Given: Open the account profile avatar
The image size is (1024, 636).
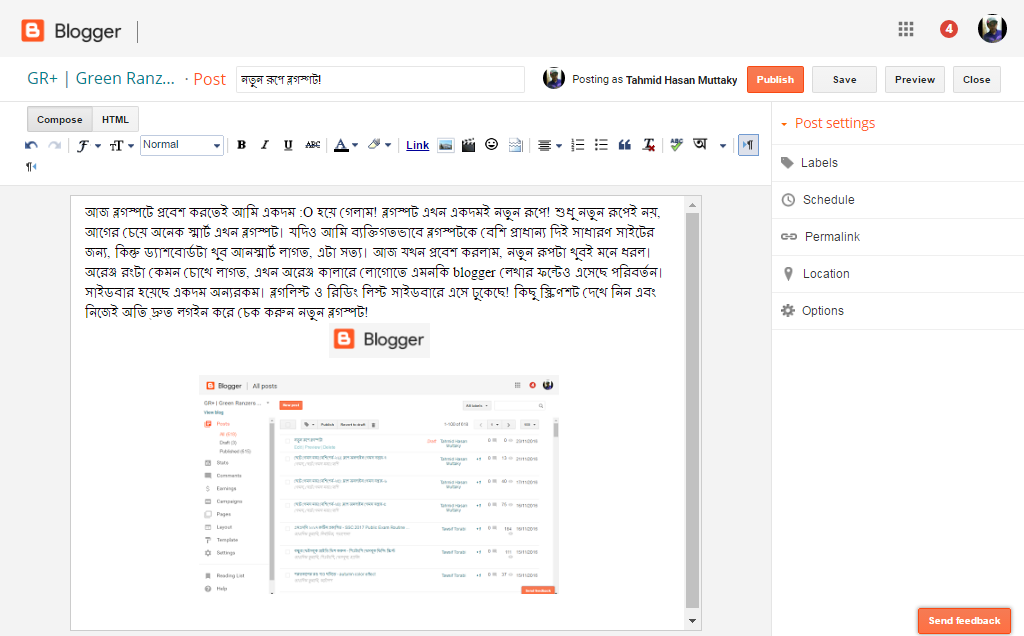Looking at the screenshot, I should click(x=992, y=29).
